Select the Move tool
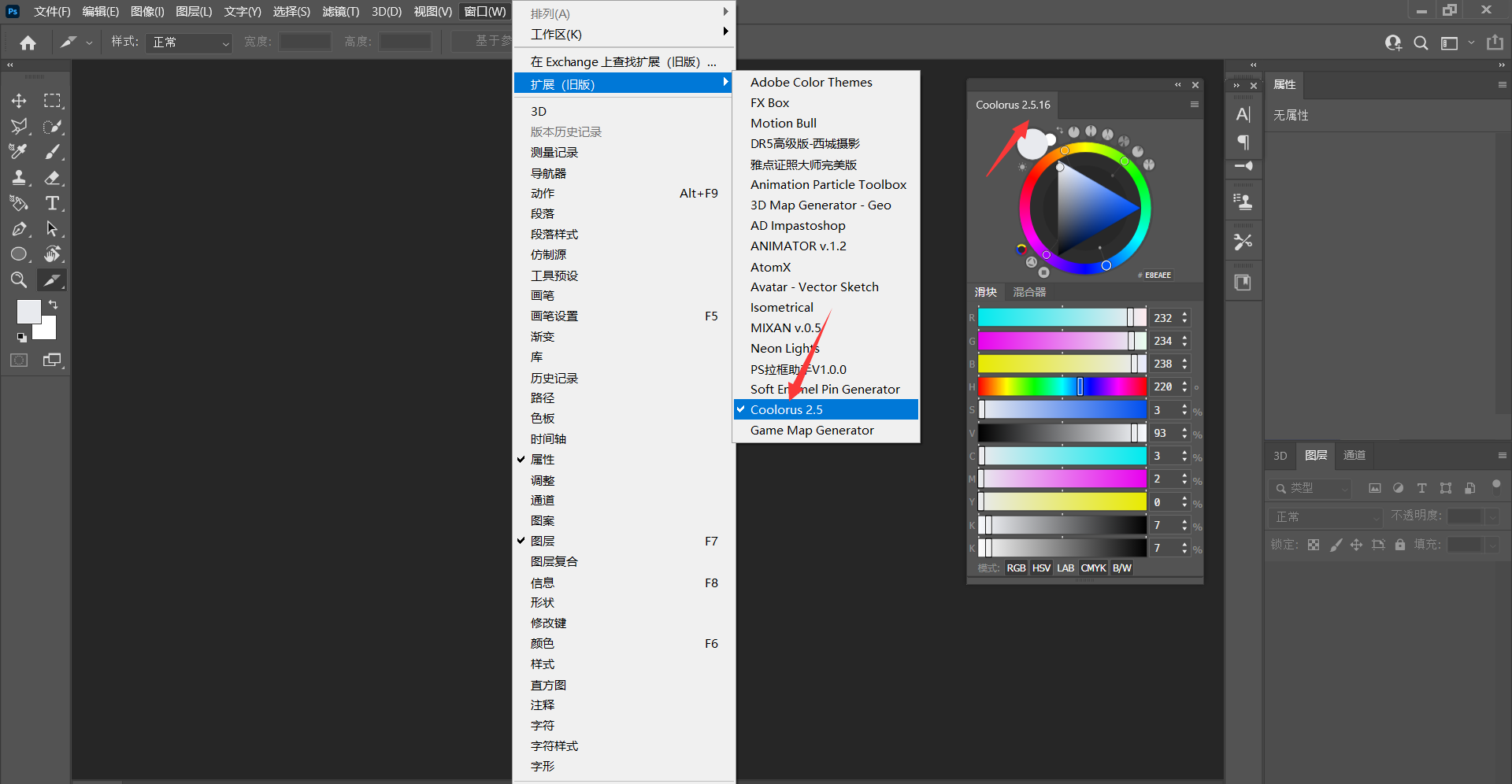 19,101
